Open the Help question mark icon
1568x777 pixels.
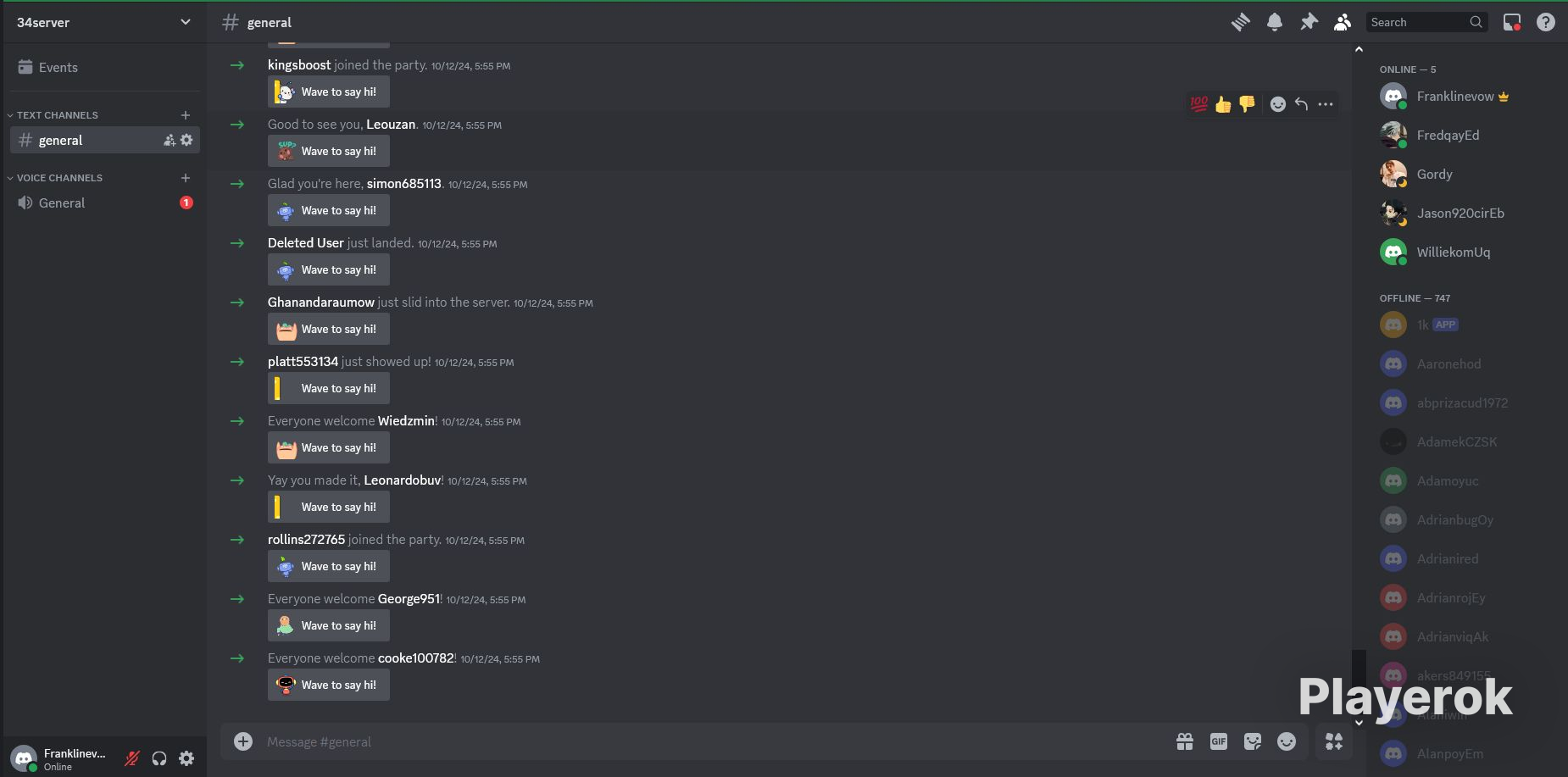click(1546, 22)
